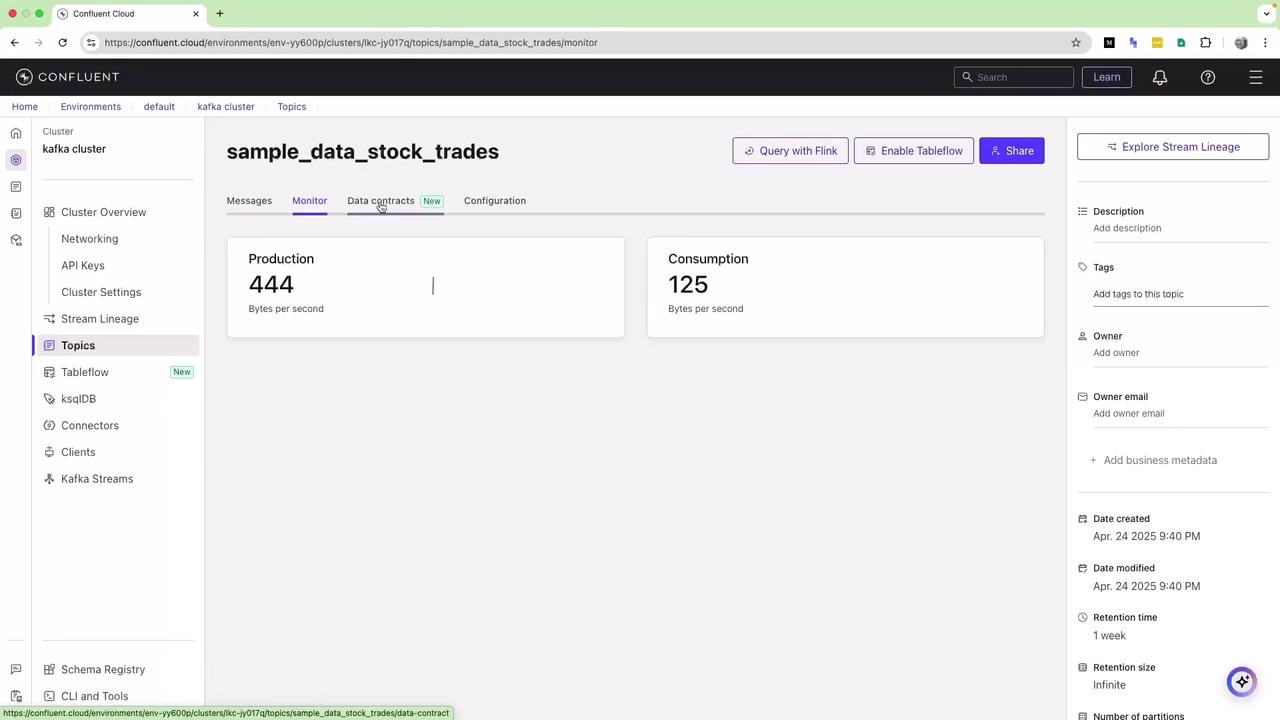The width and height of the screenshot is (1280, 720).
Task: Click Enable Tableflow button
Action: (x=913, y=151)
